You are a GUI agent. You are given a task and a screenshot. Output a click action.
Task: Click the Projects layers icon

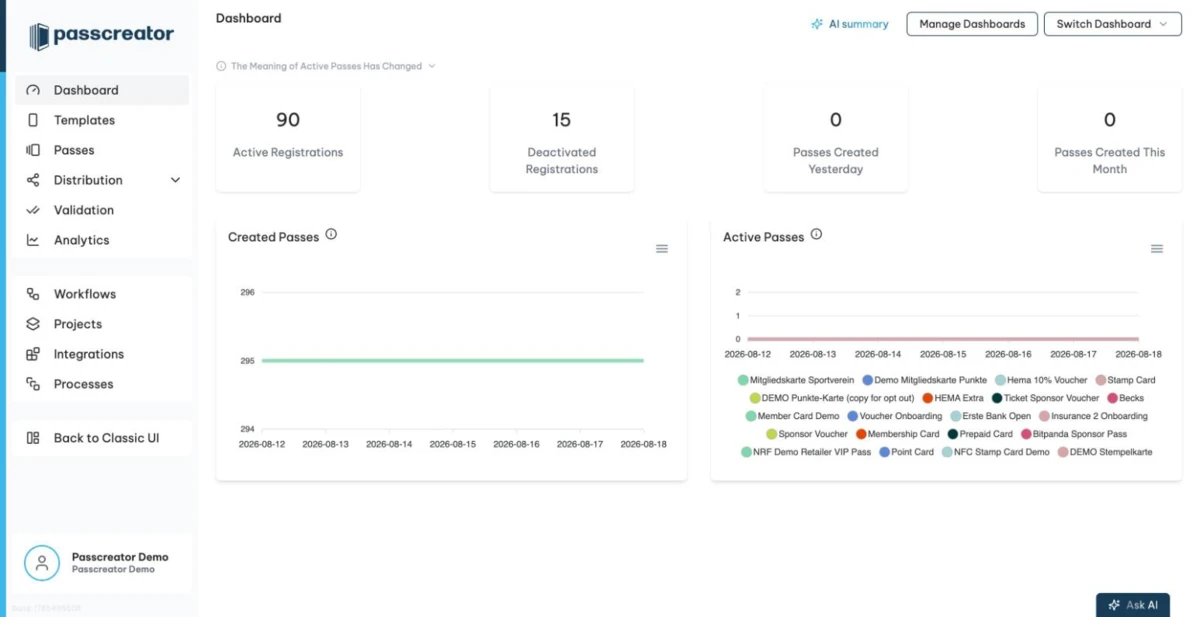[33, 324]
